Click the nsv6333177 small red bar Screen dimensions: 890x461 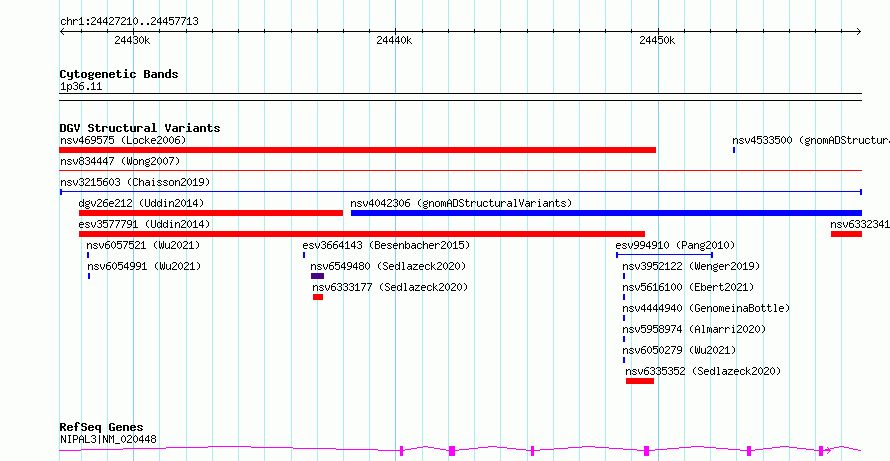318,297
